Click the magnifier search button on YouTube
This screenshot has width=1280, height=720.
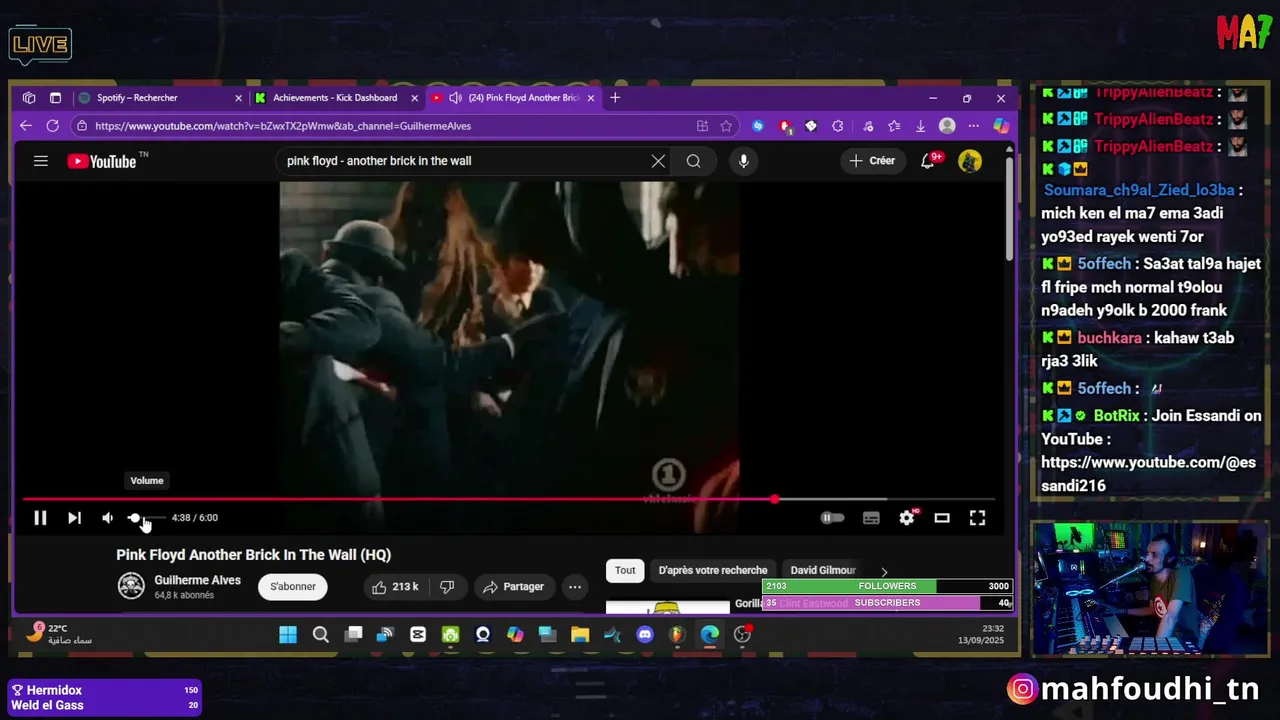(x=693, y=161)
